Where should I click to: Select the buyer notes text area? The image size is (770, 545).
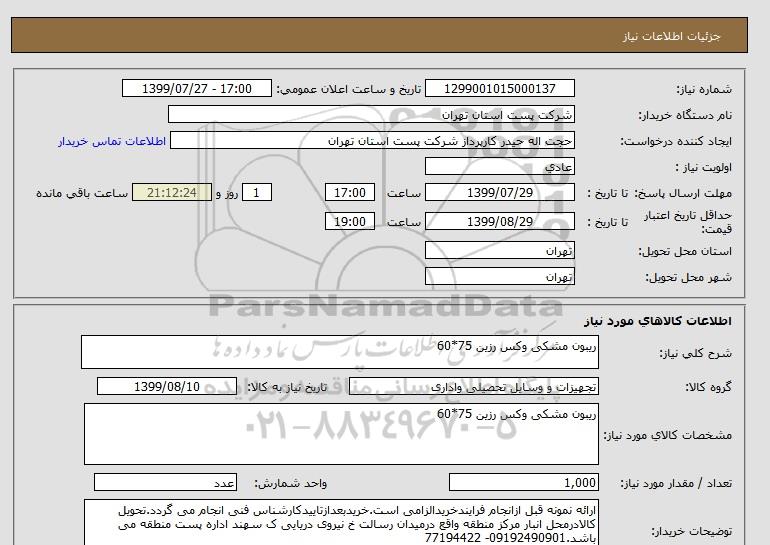point(341,523)
